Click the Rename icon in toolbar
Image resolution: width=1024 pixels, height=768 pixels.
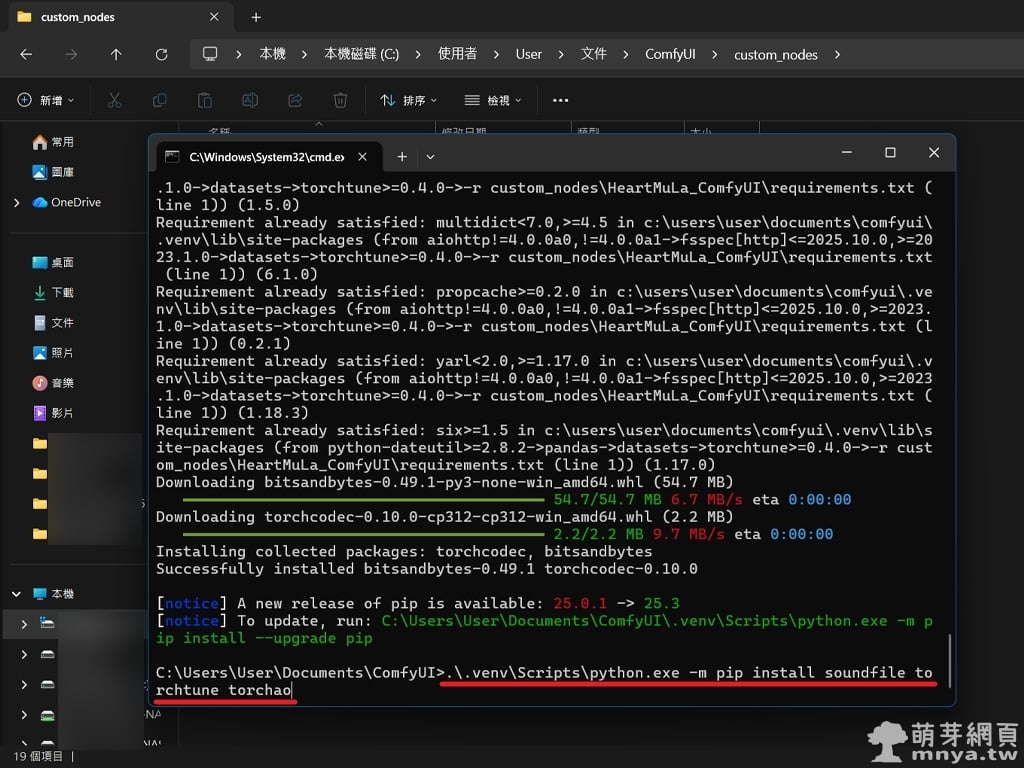[250, 100]
